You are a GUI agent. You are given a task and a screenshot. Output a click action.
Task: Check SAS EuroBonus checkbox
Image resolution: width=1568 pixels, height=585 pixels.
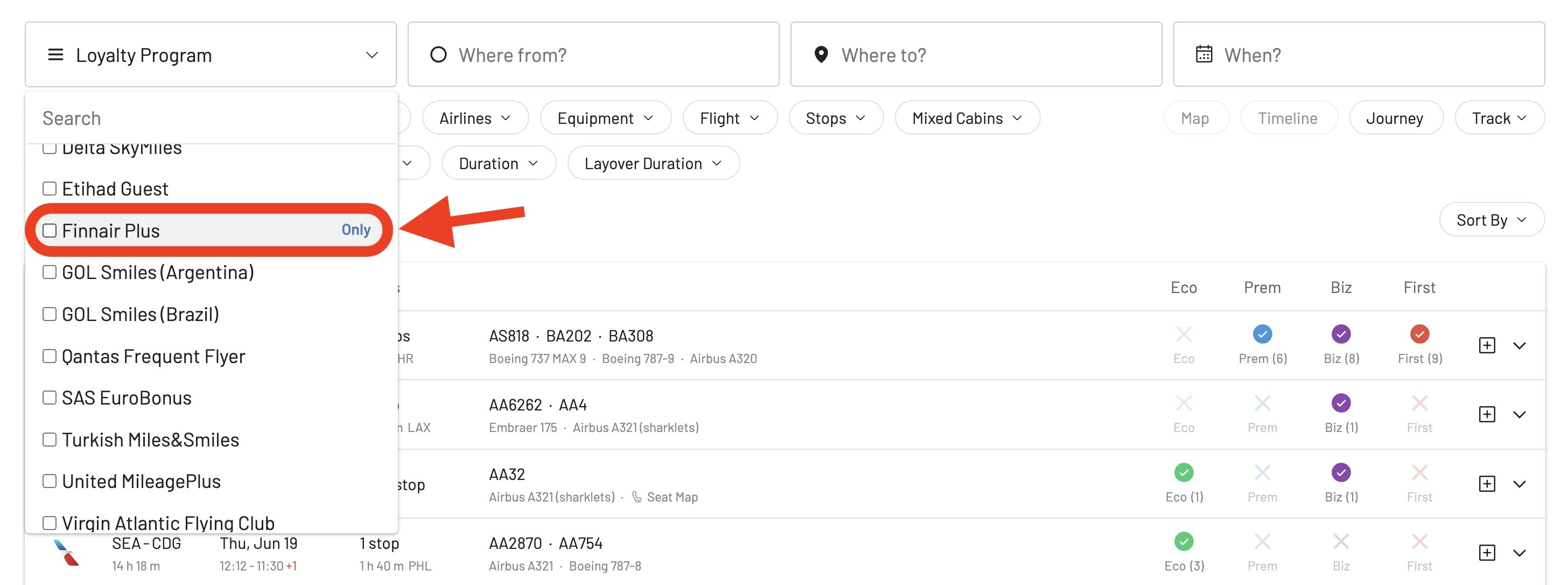click(x=50, y=398)
